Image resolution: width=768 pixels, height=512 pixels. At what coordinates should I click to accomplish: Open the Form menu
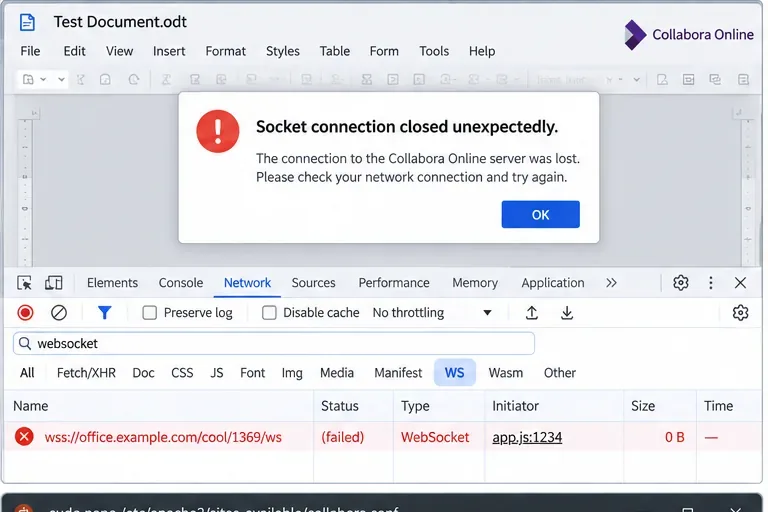pyautogui.click(x=384, y=51)
